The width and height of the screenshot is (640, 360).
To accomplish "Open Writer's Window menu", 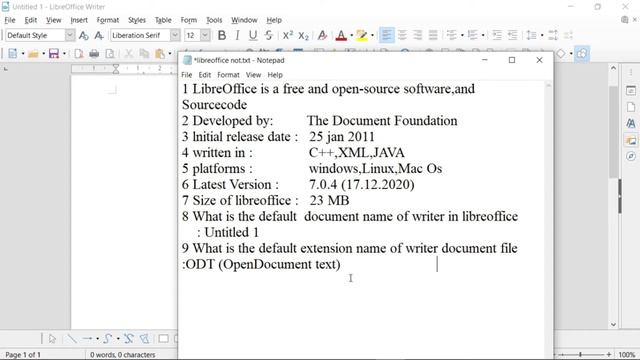I will pyautogui.click(x=244, y=20).
